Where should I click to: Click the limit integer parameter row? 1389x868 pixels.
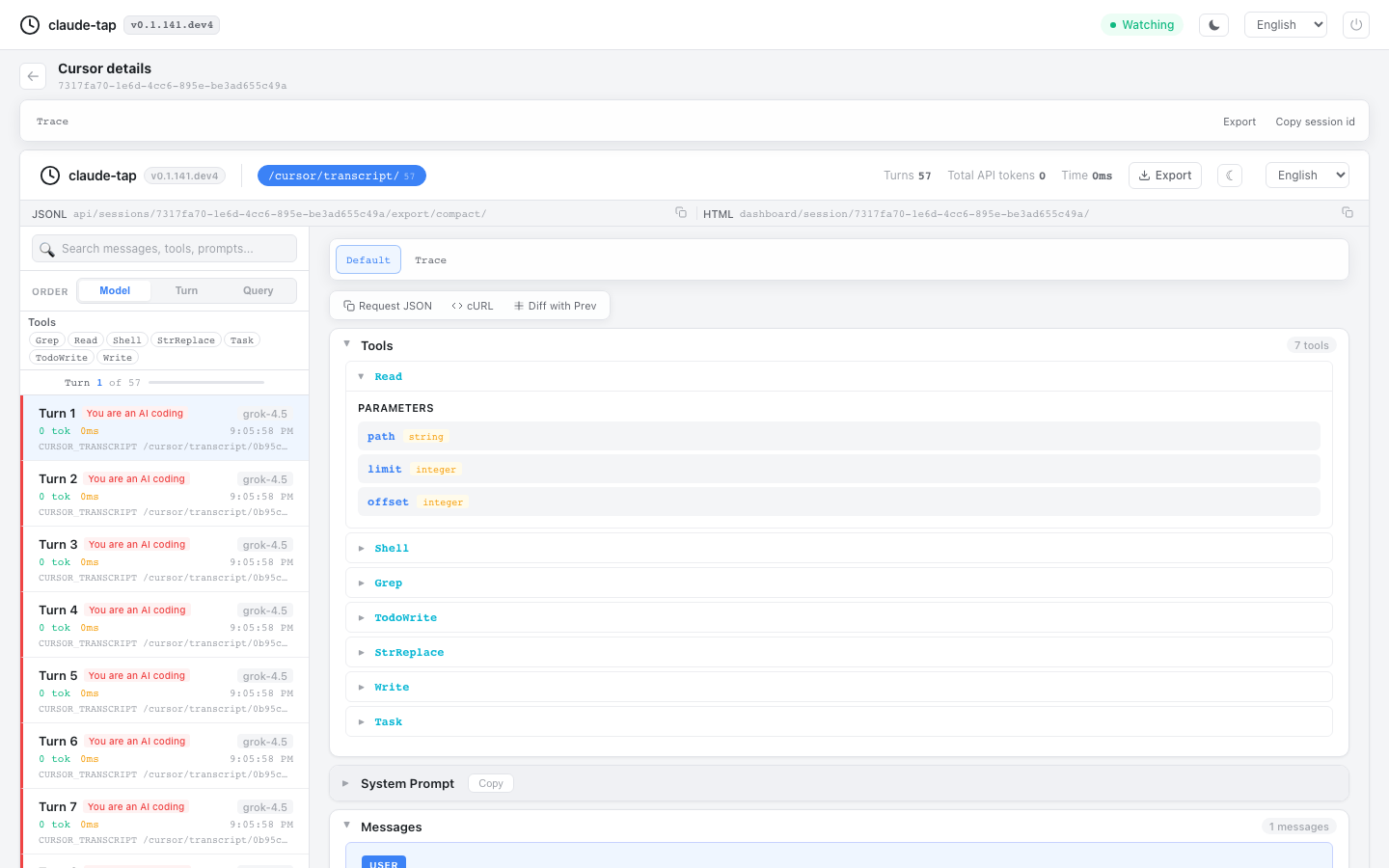(839, 469)
